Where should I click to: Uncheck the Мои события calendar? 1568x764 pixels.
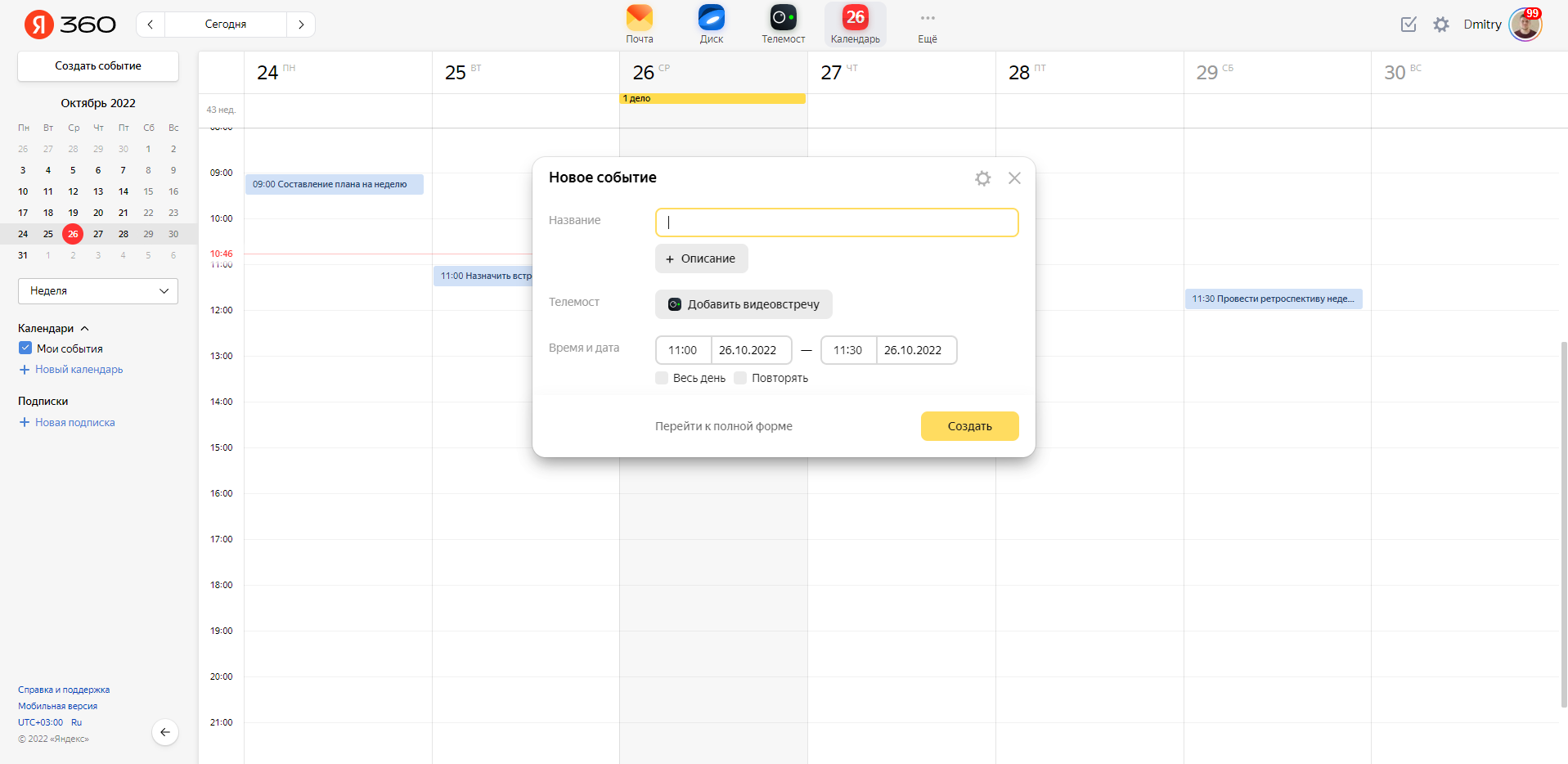point(25,348)
